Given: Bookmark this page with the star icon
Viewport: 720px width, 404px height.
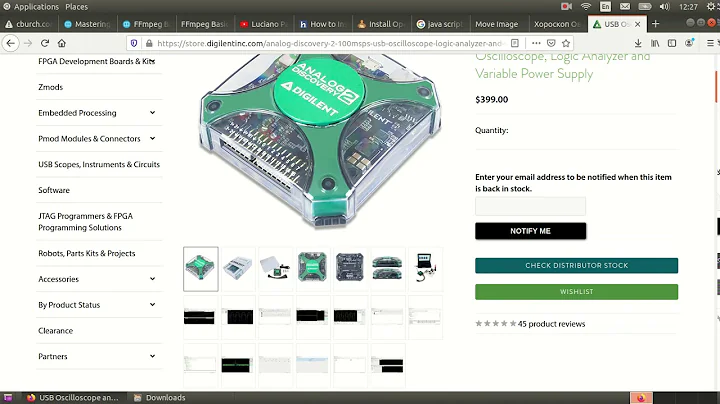Looking at the screenshot, I should [x=566, y=43].
